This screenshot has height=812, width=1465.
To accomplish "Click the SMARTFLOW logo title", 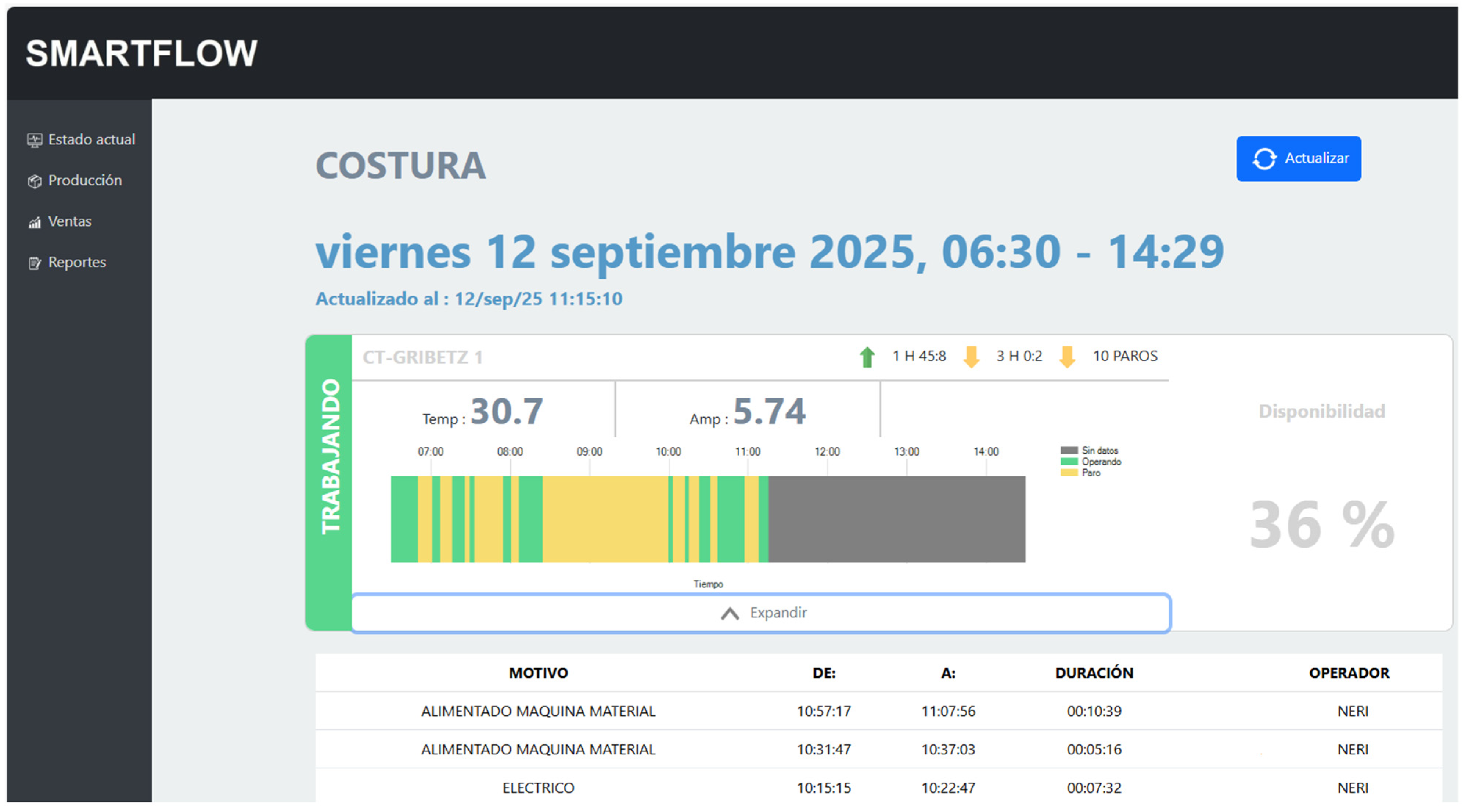I will pyautogui.click(x=141, y=54).
